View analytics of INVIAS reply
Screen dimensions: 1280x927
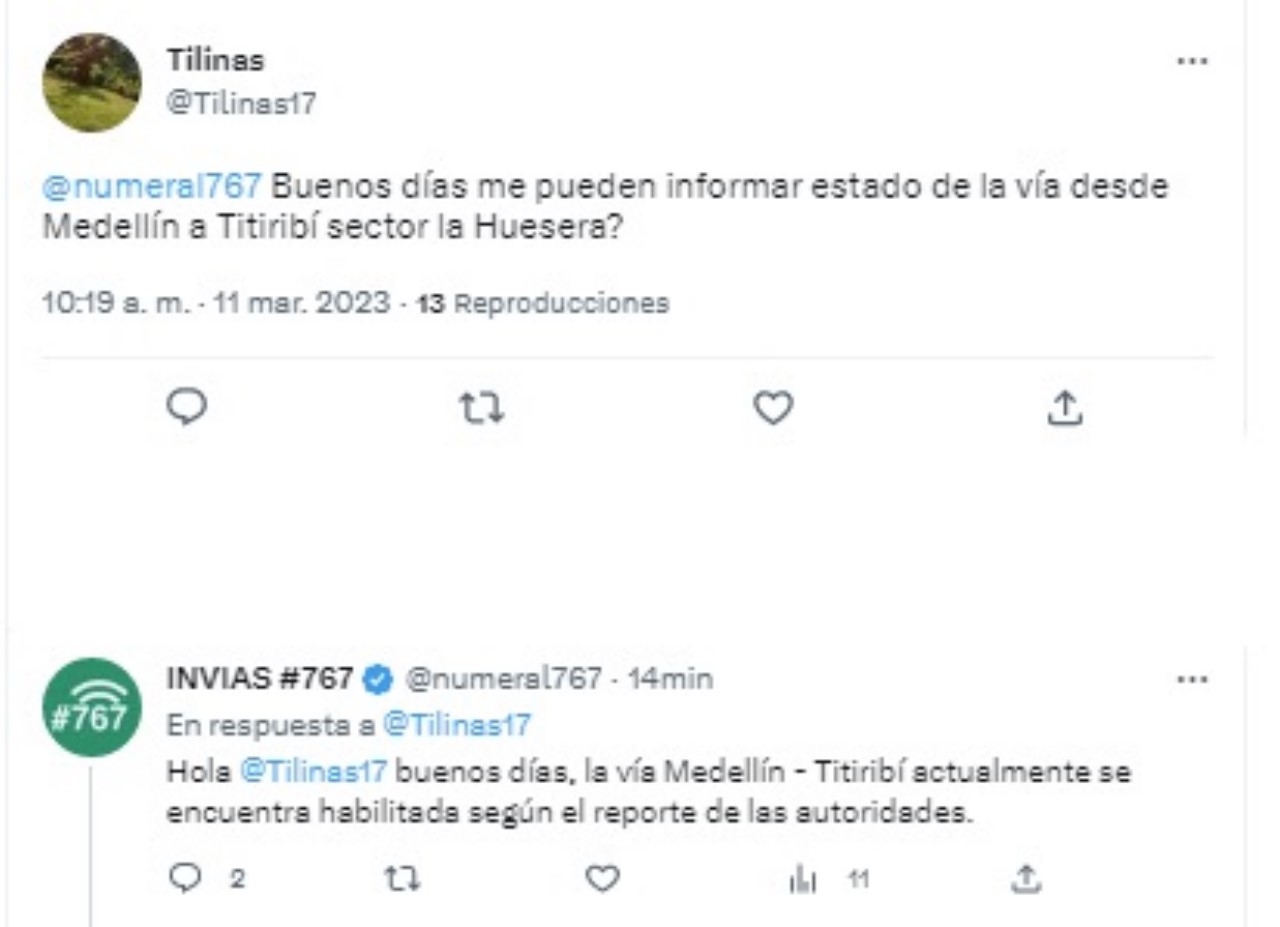pos(803,879)
